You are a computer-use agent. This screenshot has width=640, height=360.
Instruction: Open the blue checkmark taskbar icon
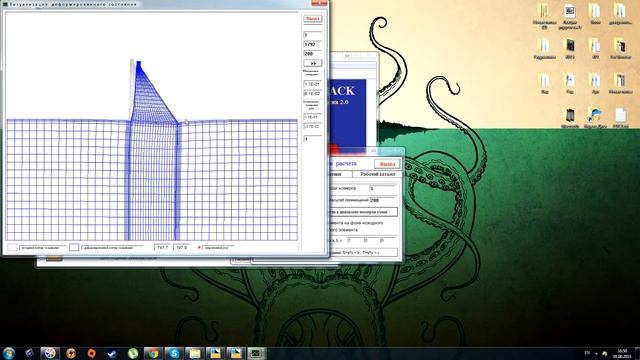112,353
